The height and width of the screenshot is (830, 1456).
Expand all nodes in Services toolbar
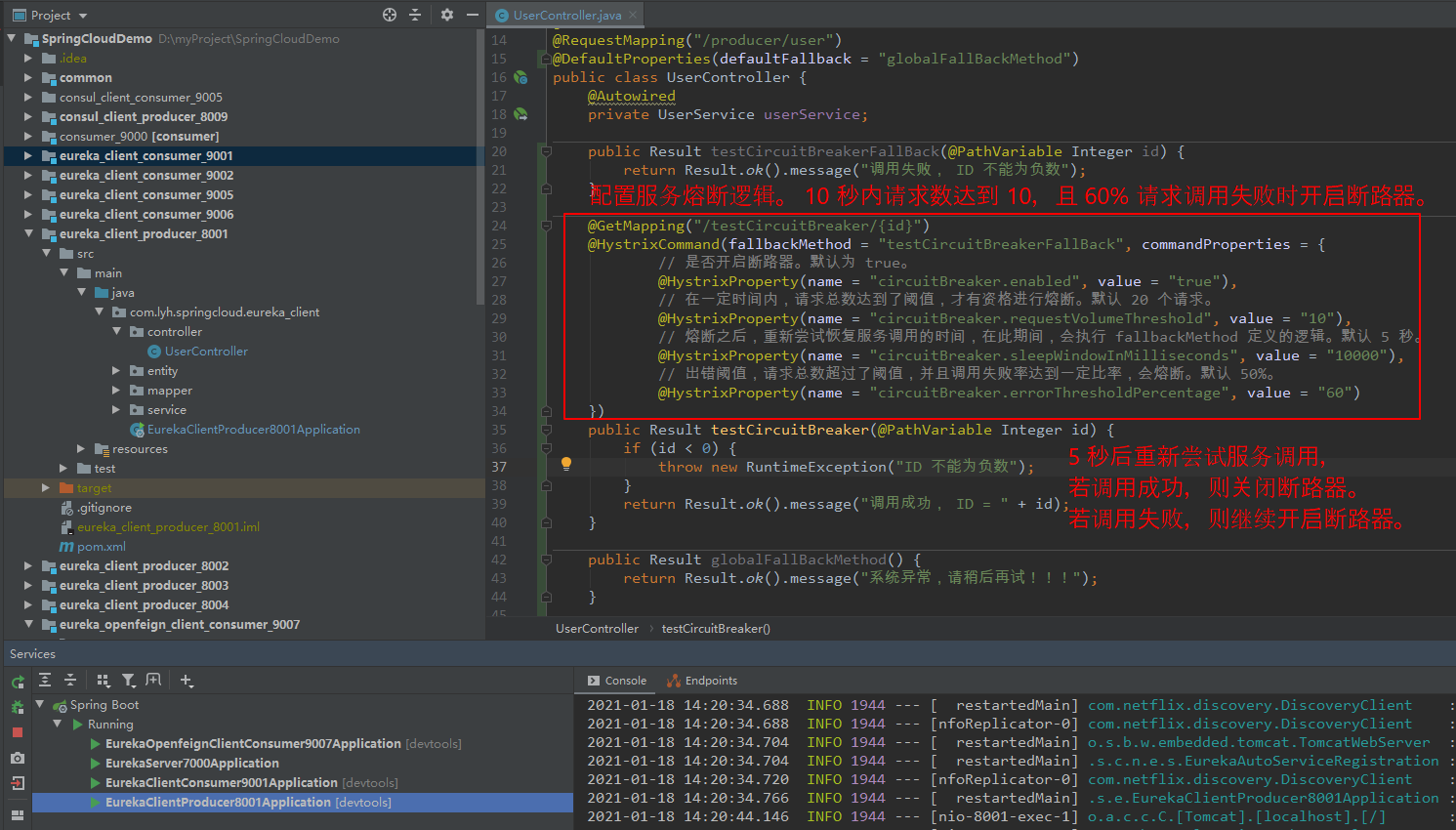coord(45,681)
